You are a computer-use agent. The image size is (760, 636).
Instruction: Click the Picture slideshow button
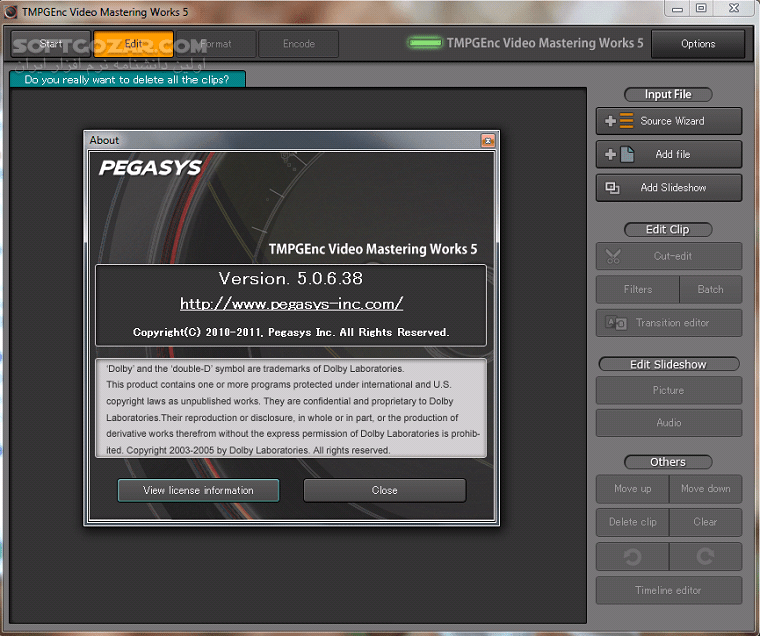pyautogui.click(x=668, y=390)
